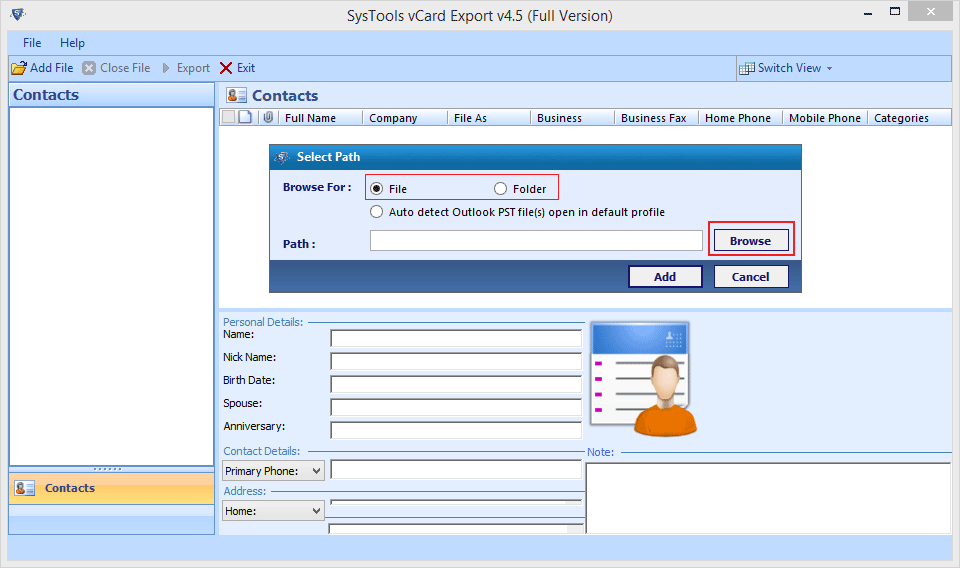Screen dimensions: 960x568
Task: Click the Cancel button in Select Path
Action: tap(751, 277)
